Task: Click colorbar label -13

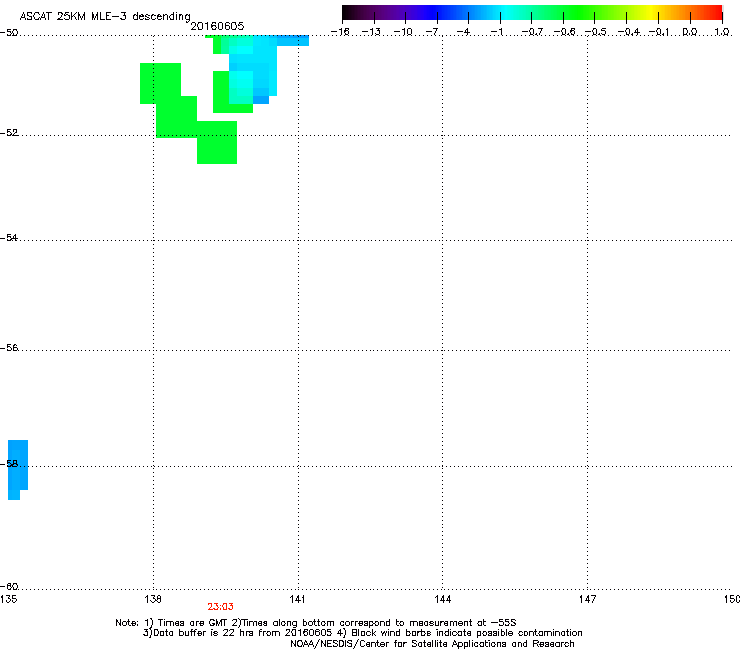Action: pyautogui.click(x=371, y=32)
